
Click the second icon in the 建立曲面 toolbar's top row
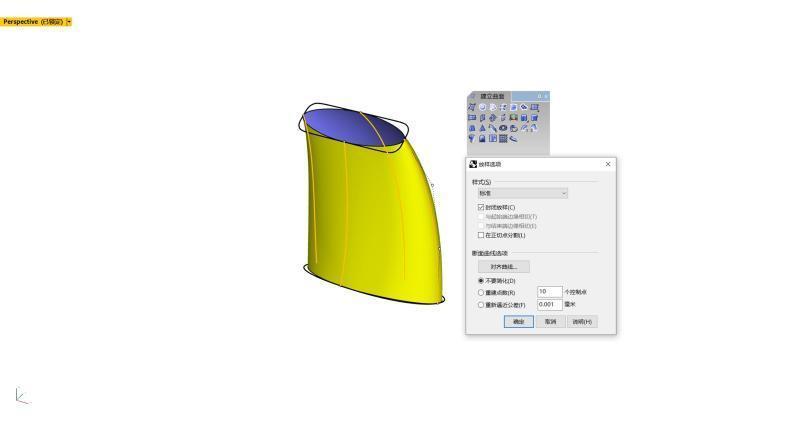[482, 107]
